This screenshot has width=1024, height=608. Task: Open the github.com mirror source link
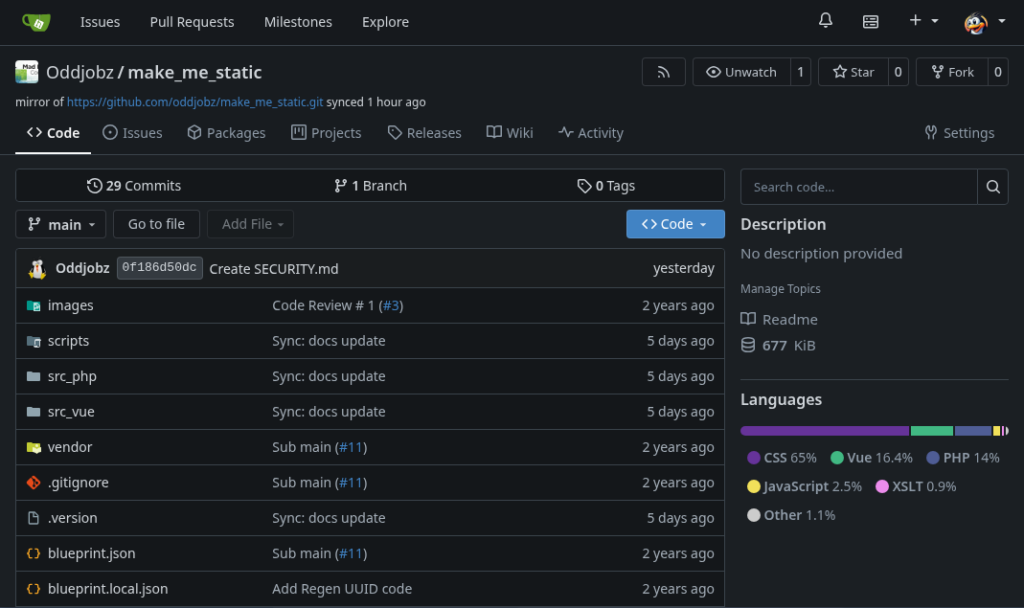(194, 102)
